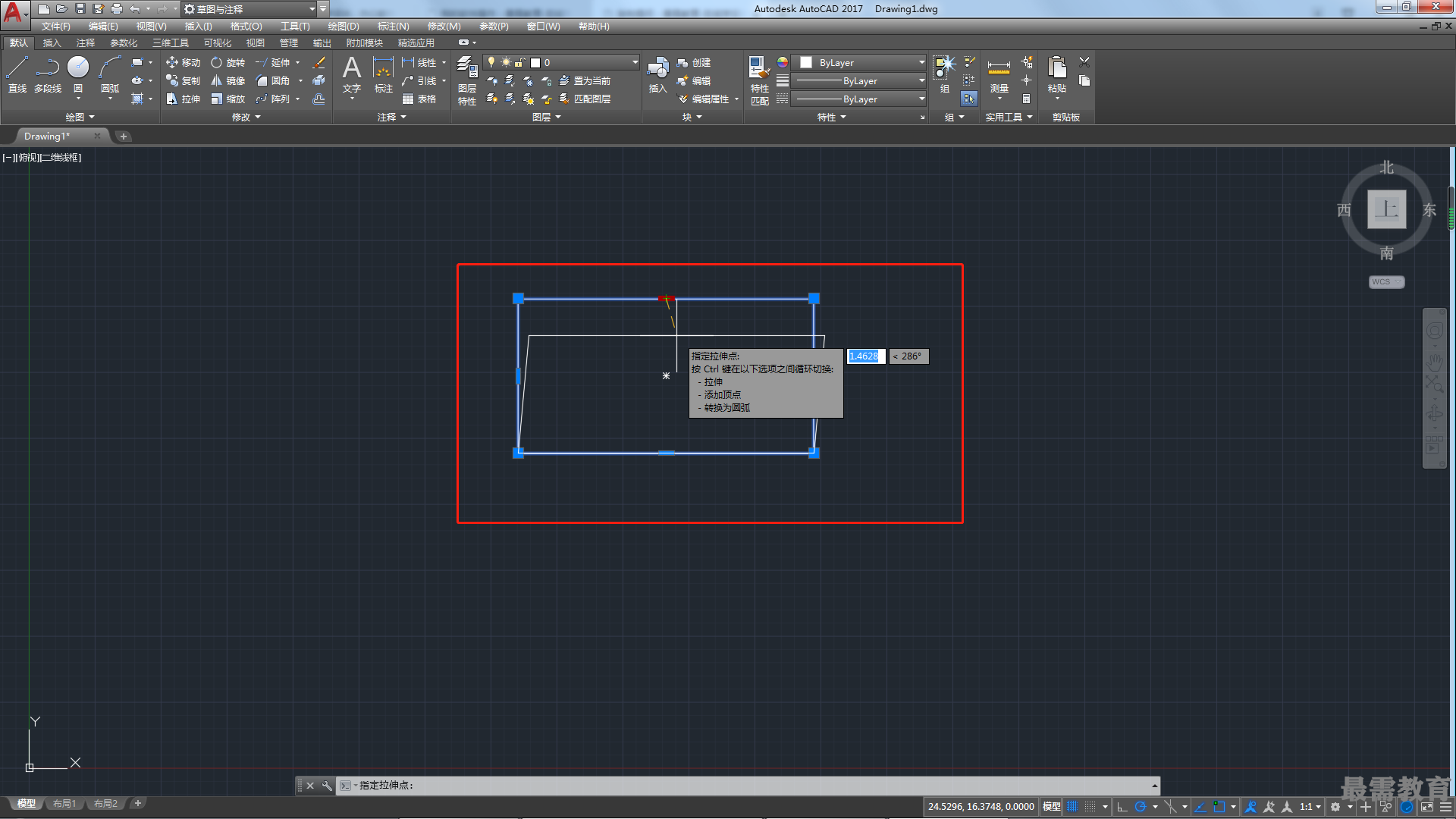Open the 修改(M) menu
Image resolution: width=1456 pixels, height=819 pixels.
(x=444, y=27)
